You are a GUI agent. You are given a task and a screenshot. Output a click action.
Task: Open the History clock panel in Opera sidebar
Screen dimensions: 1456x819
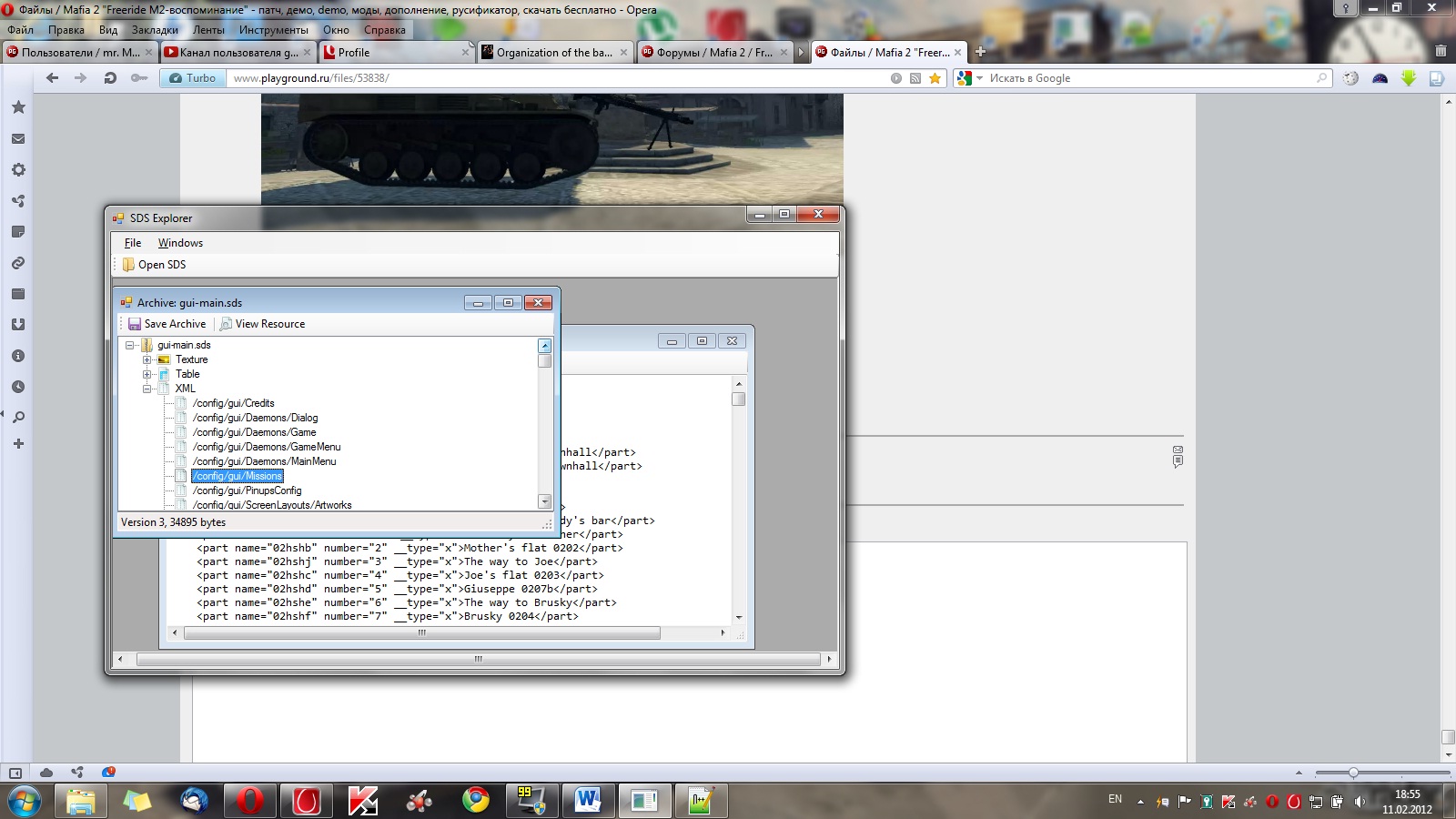tap(18, 387)
